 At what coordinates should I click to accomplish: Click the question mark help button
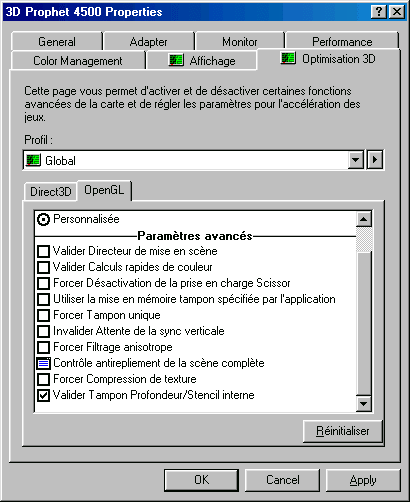[379, 12]
